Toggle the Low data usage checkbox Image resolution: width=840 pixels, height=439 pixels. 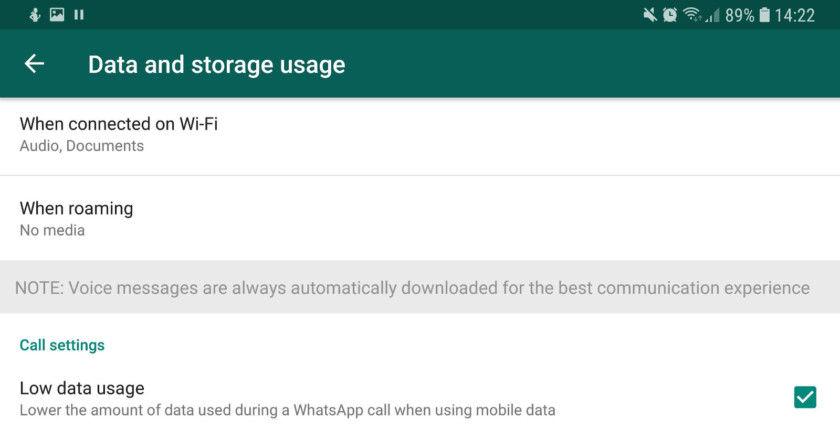[x=805, y=397]
